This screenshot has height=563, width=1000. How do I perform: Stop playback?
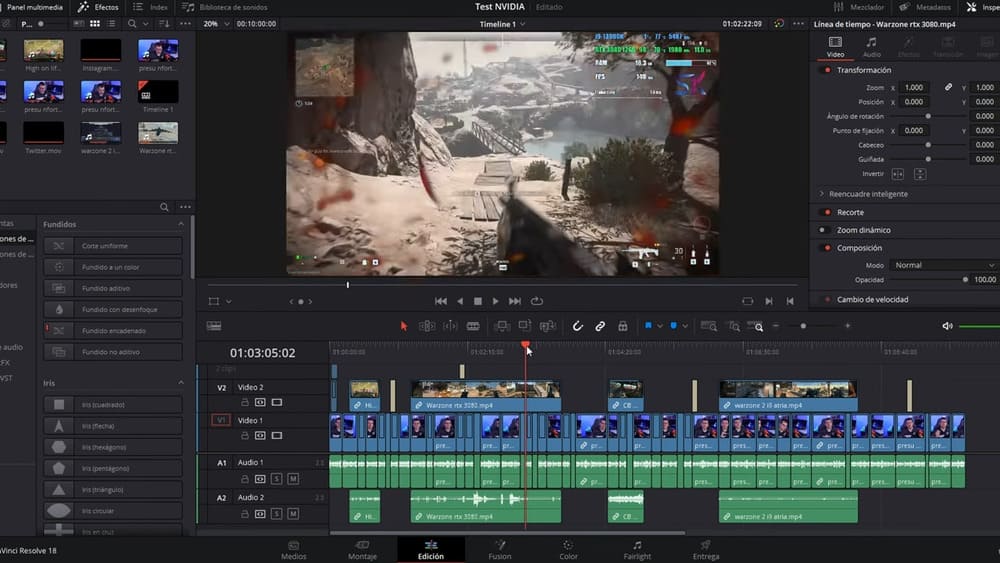pyautogui.click(x=478, y=301)
